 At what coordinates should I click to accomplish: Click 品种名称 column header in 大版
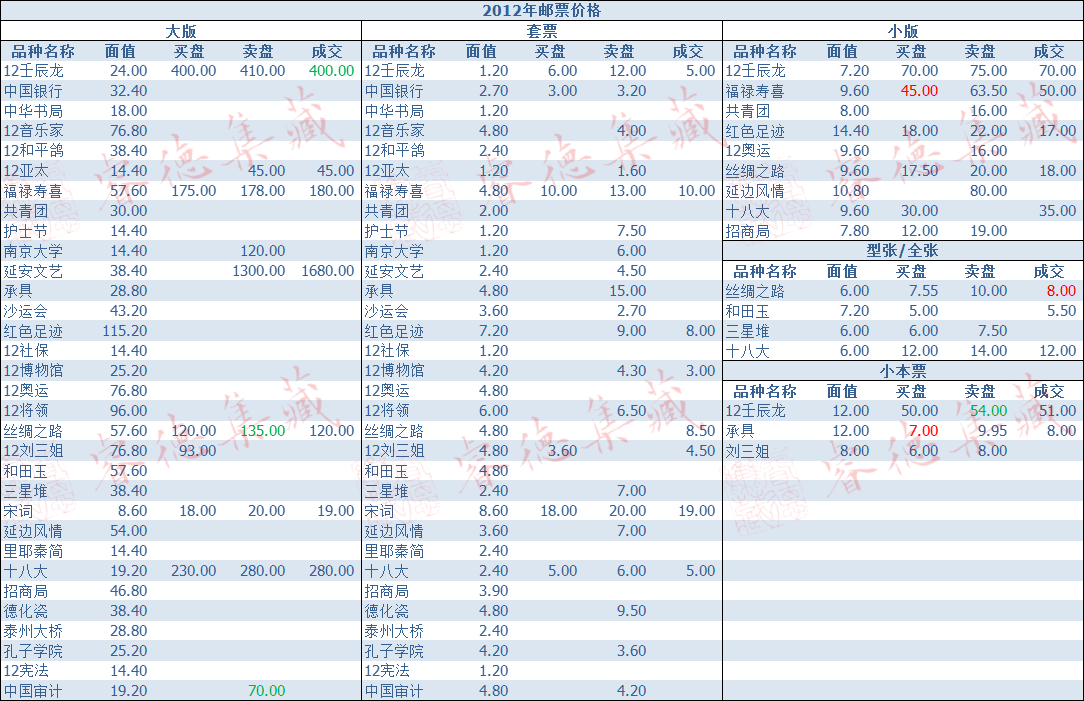pos(43,51)
